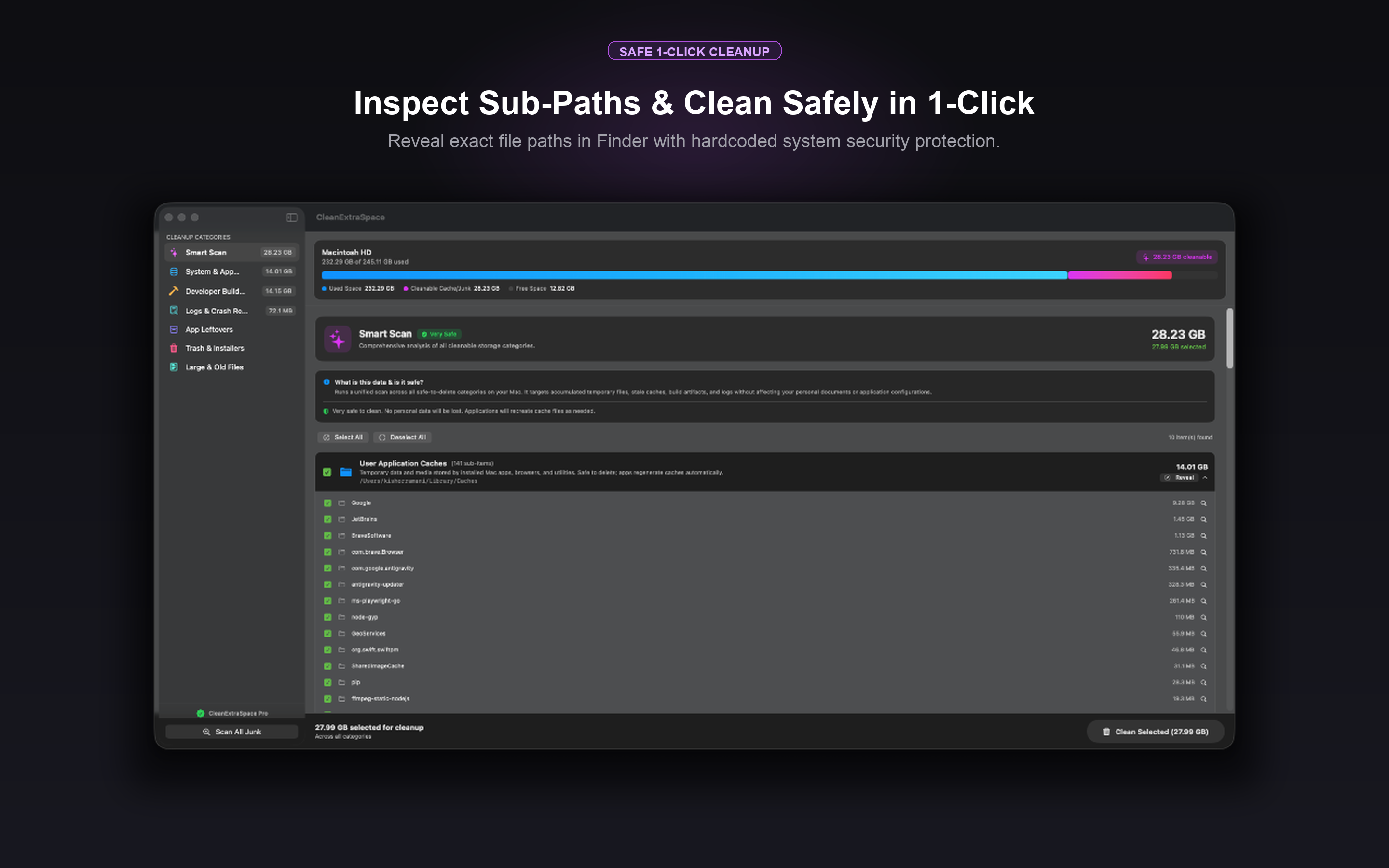Click Clean Selected (27.99 GB) button
Screen dimensions: 1389x868
click(x=1156, y=732)
